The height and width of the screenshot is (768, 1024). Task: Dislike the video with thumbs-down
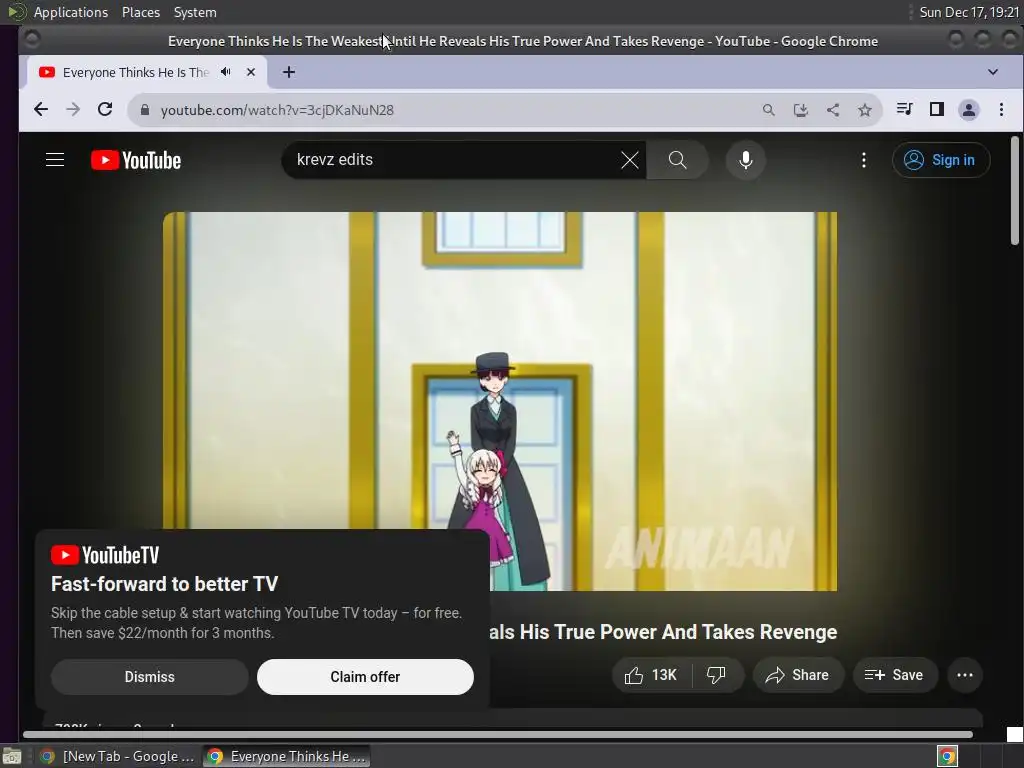716,675
